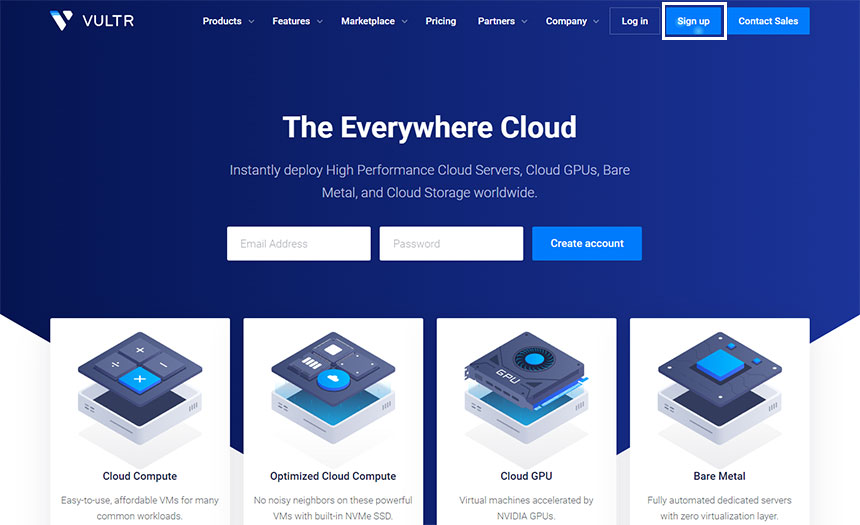Open the Optimized Cloud Compute title link
860x525 pixels.
tap(333, 476)
